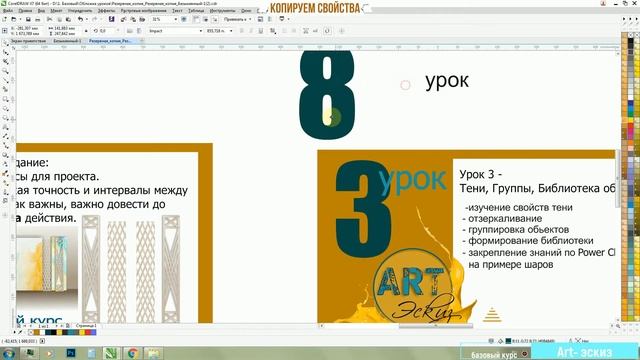
Task: Open the zoom level dropdown
Action: point(176,19)
